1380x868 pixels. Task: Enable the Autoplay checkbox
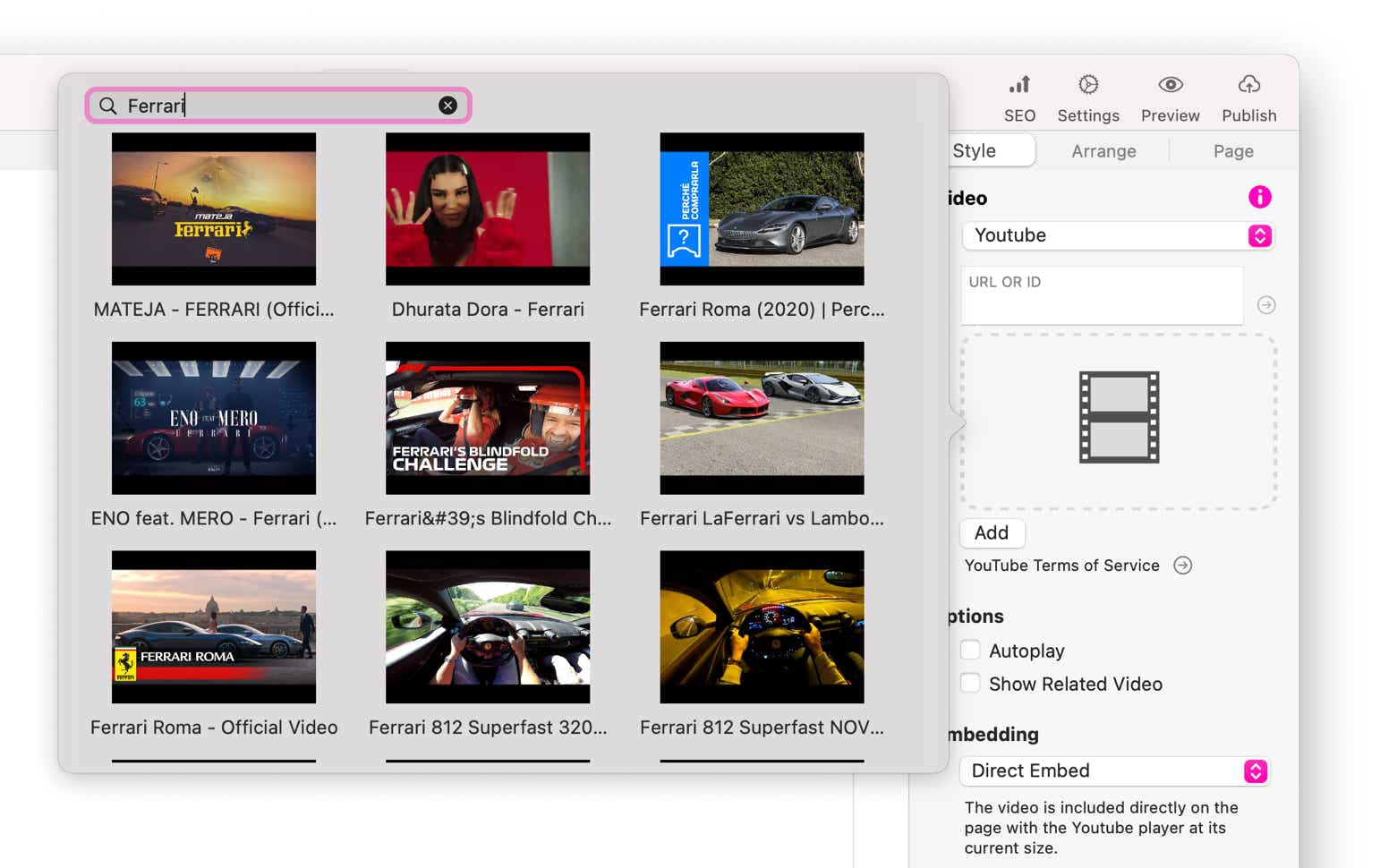(x=970, y=650)
